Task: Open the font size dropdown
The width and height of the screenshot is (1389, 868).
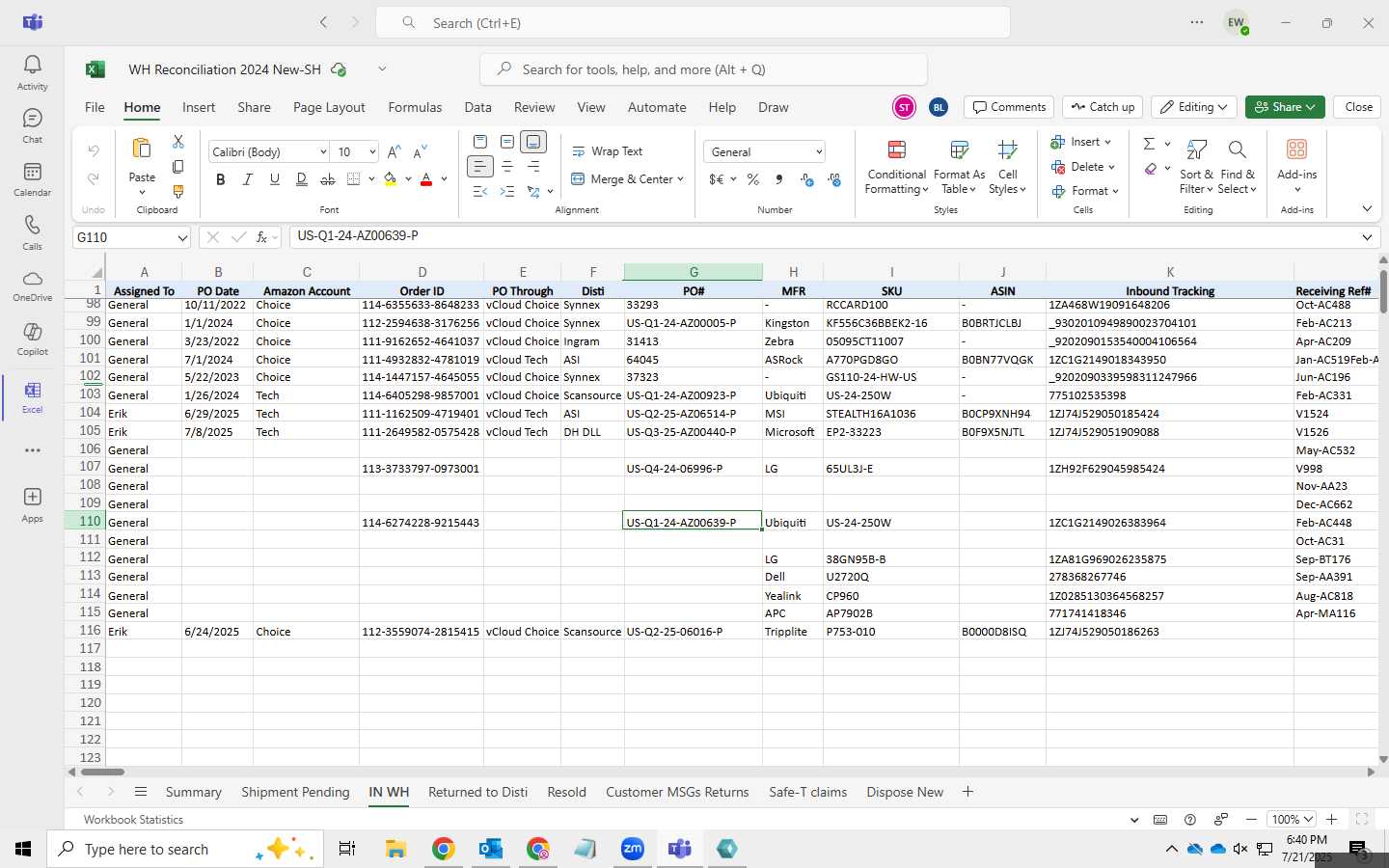Action: pos(371,152)
